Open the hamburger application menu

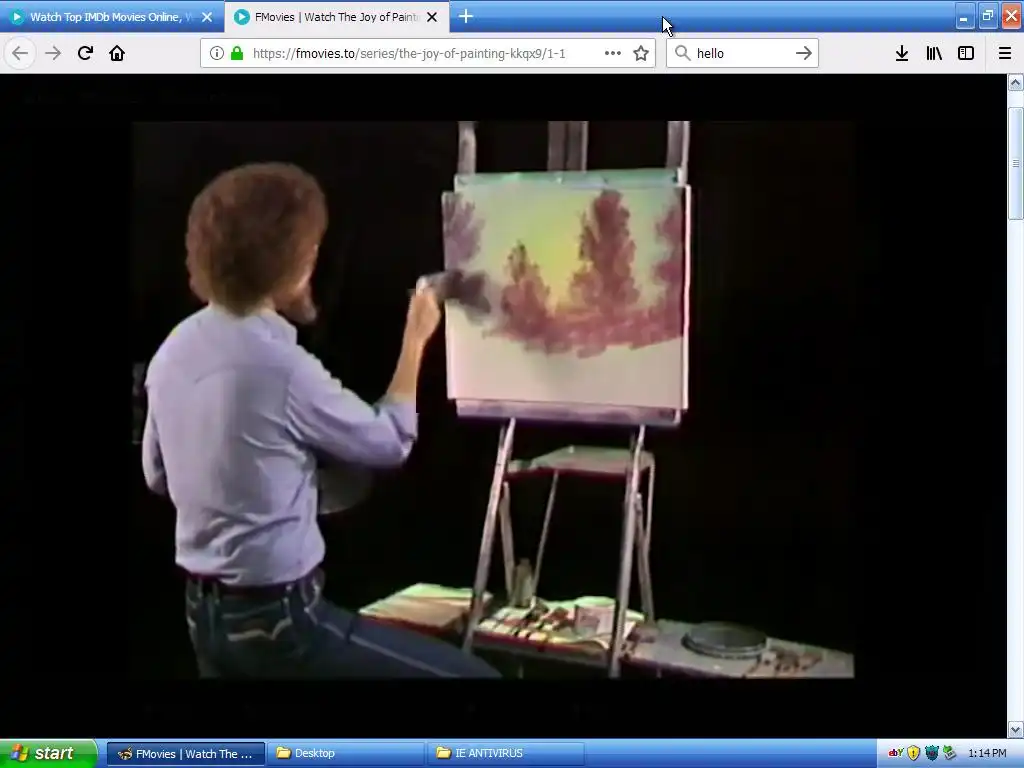pos(1005,53)
